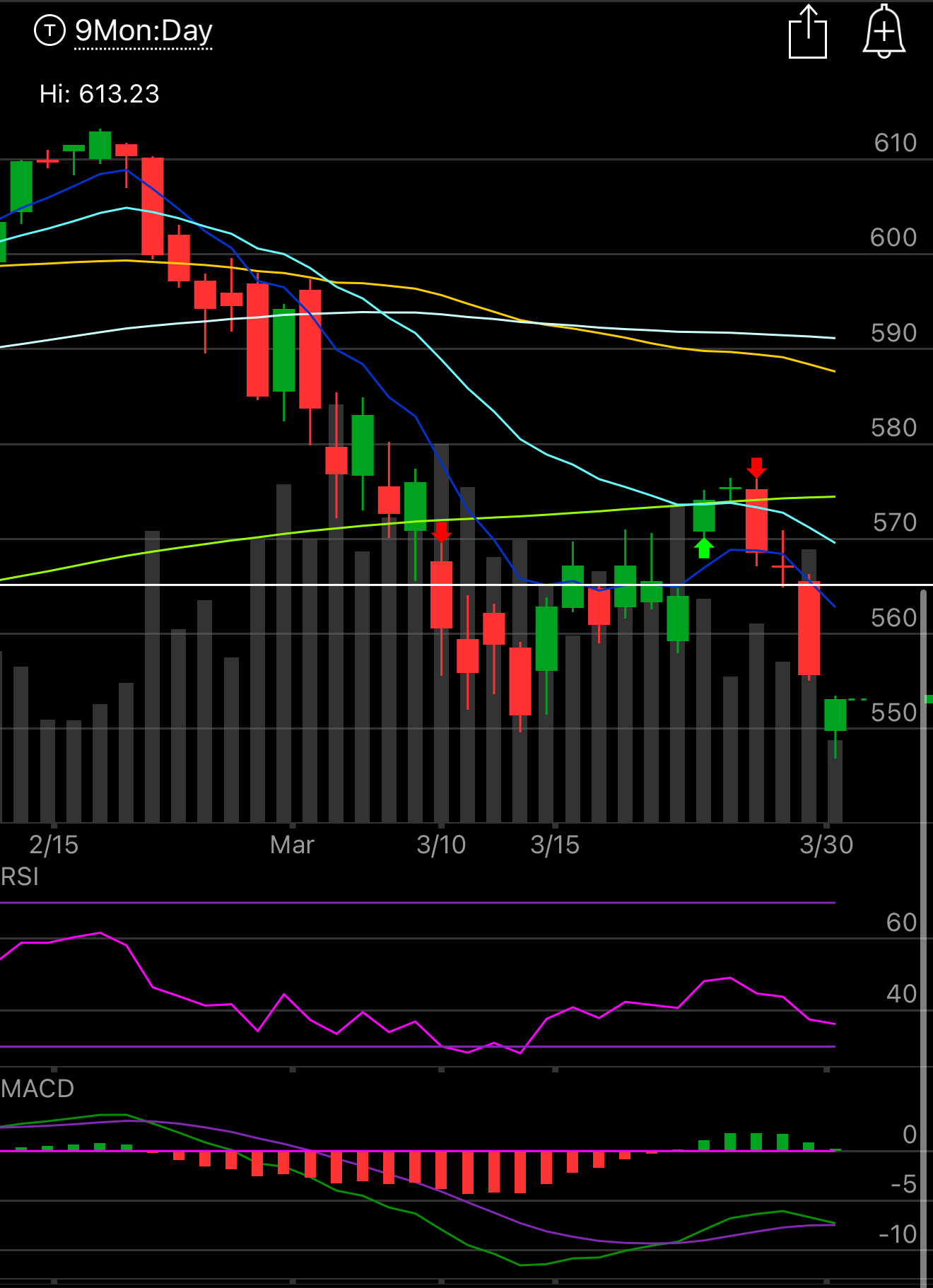Click the MACD -10 scale label
This screenshot has height=1288, width=933.
pos(898,1234)
